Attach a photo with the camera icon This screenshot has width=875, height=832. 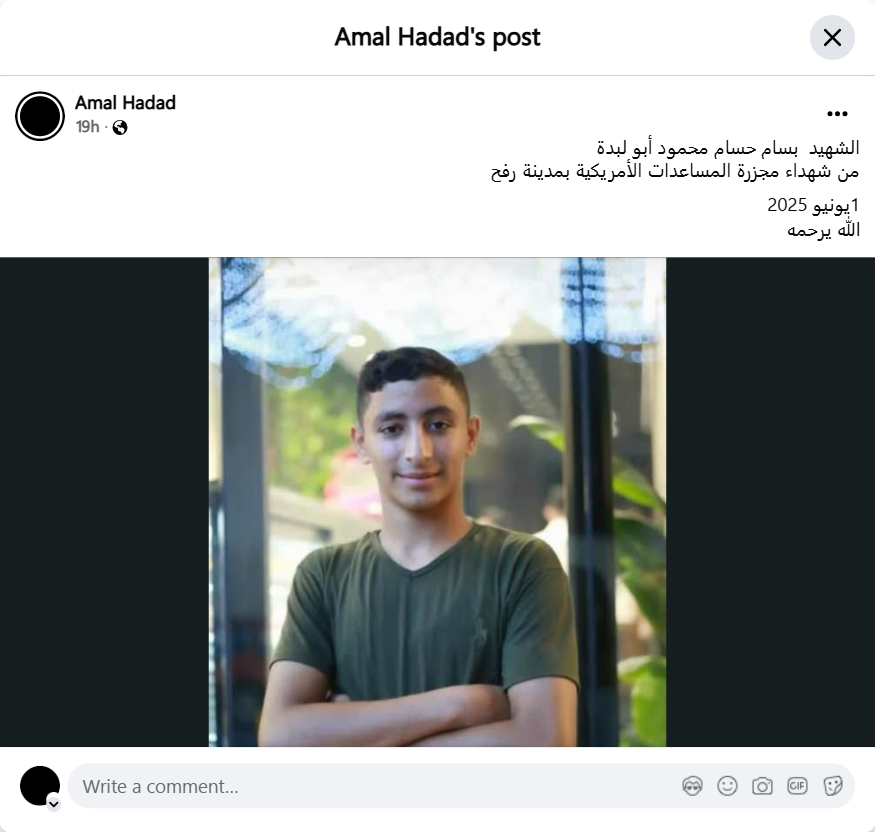pos(762,786)
